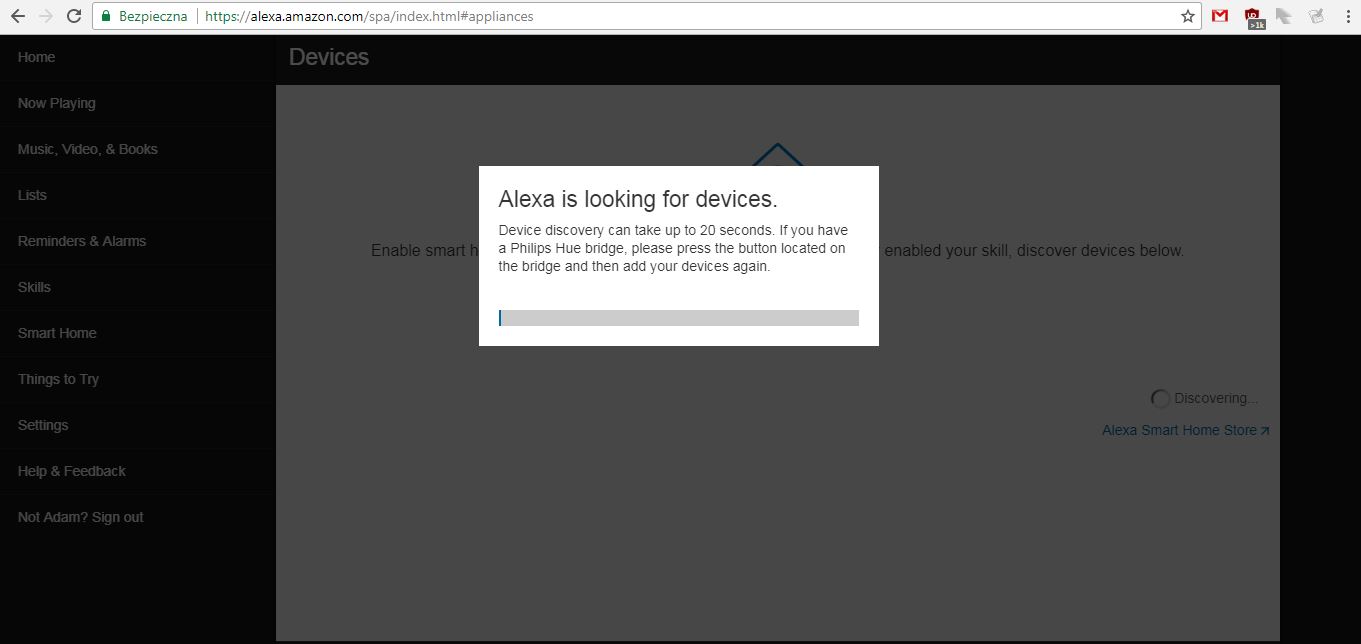Open Now Playing in the sidebar
Screen dimensions: 1361x644
click(137, 103)
